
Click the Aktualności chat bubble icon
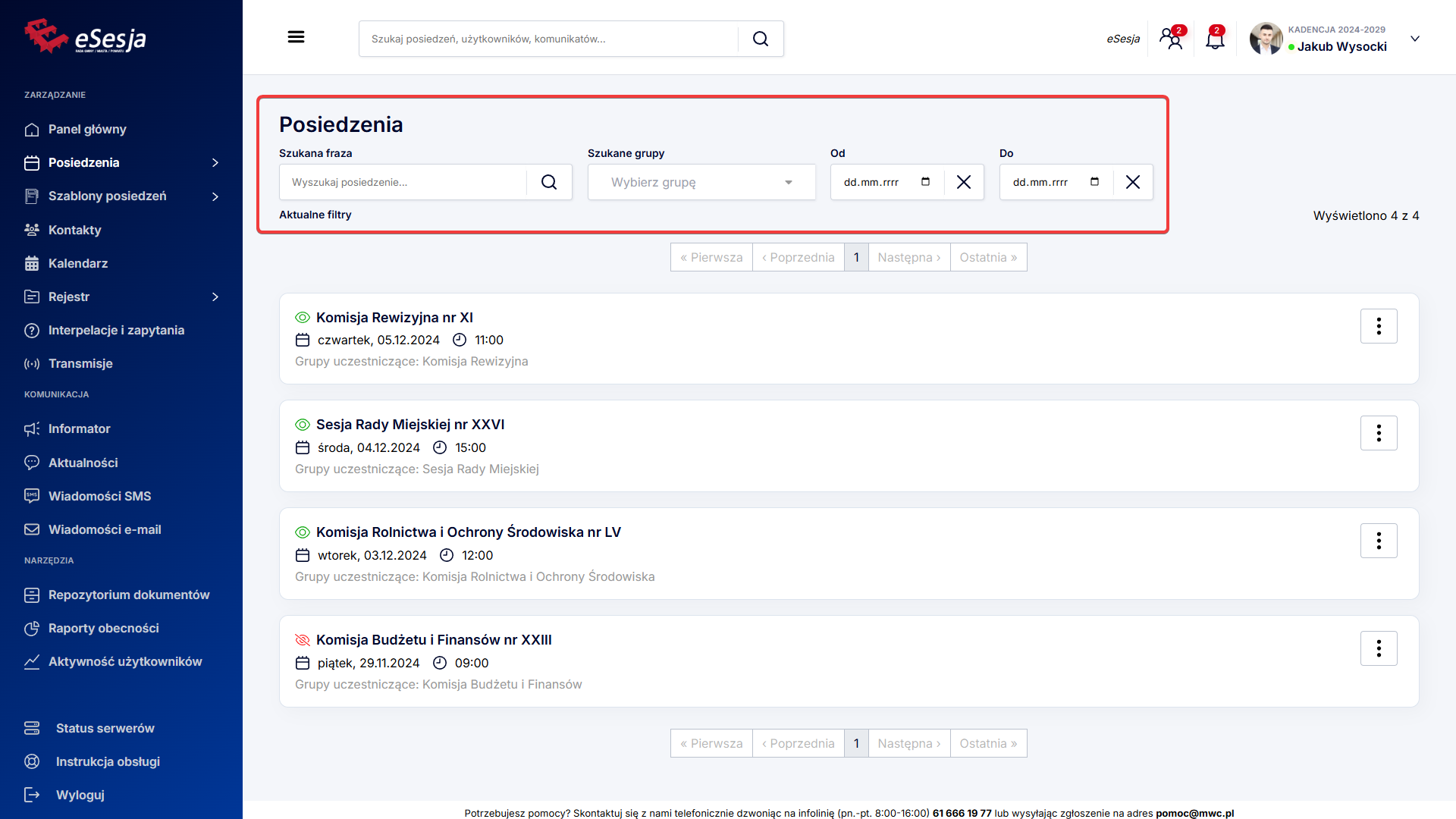click(32, 463)
